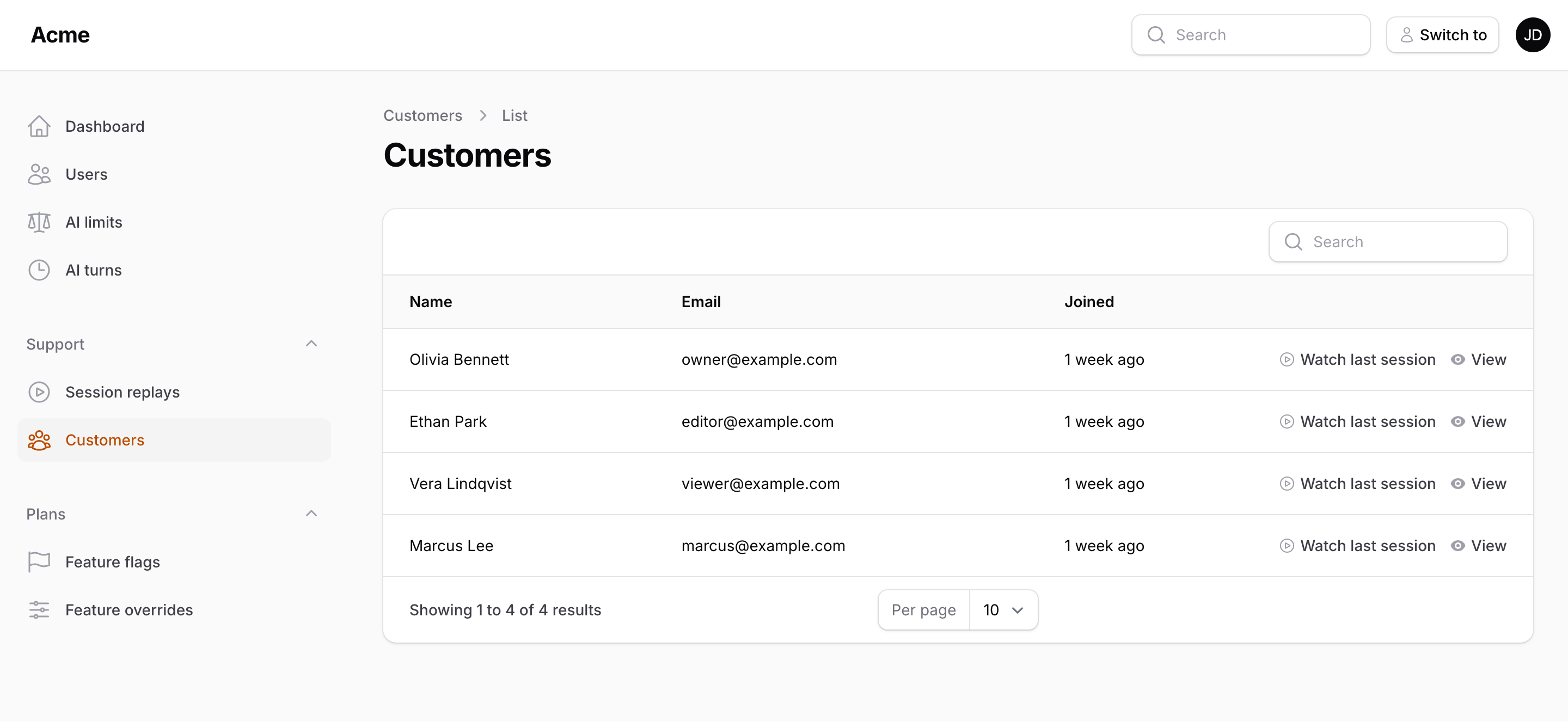Click the JD user avatar
This screenshot has width=1568, height=721.
pos(1533,35)
